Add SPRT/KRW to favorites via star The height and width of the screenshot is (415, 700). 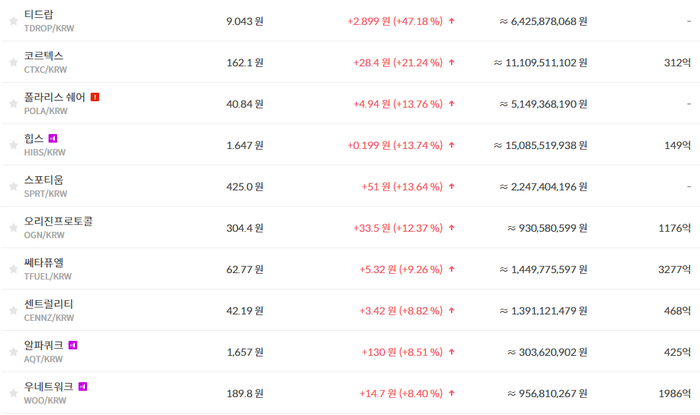(13, 187)
